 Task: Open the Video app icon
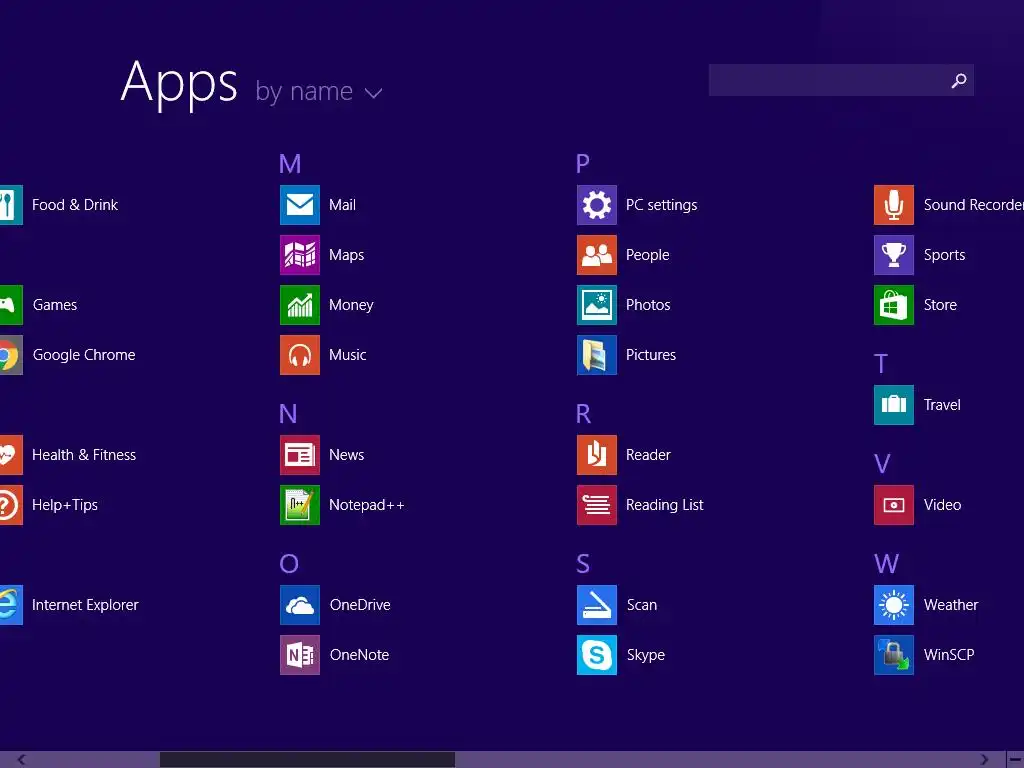tap(894, 505)
